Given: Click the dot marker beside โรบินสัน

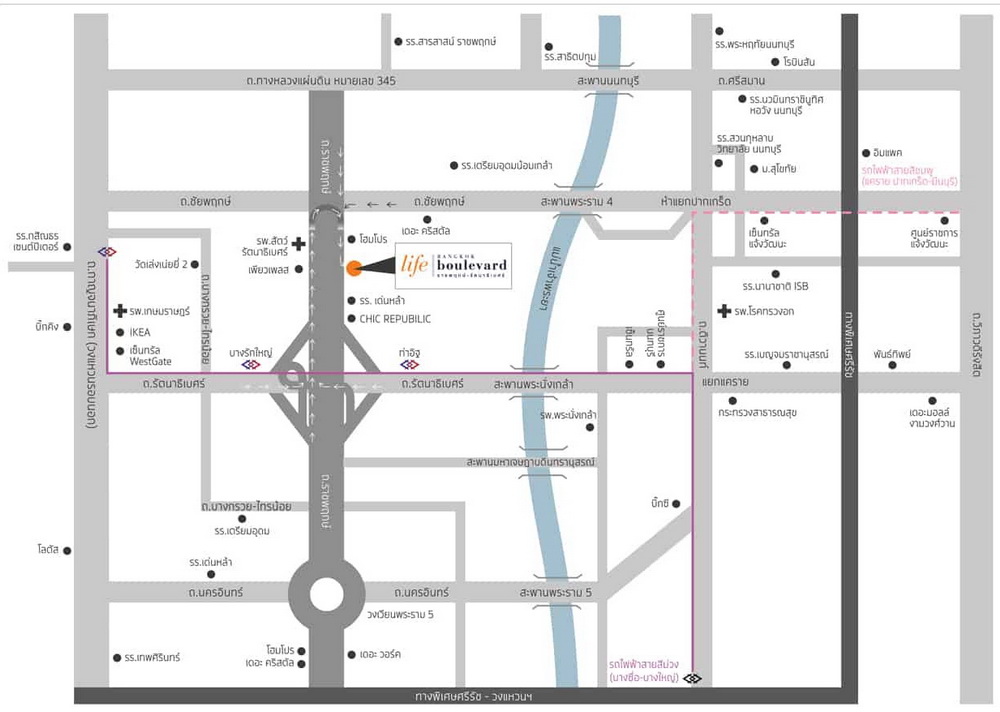Looking at the screenshot, I should click(775, 62).
